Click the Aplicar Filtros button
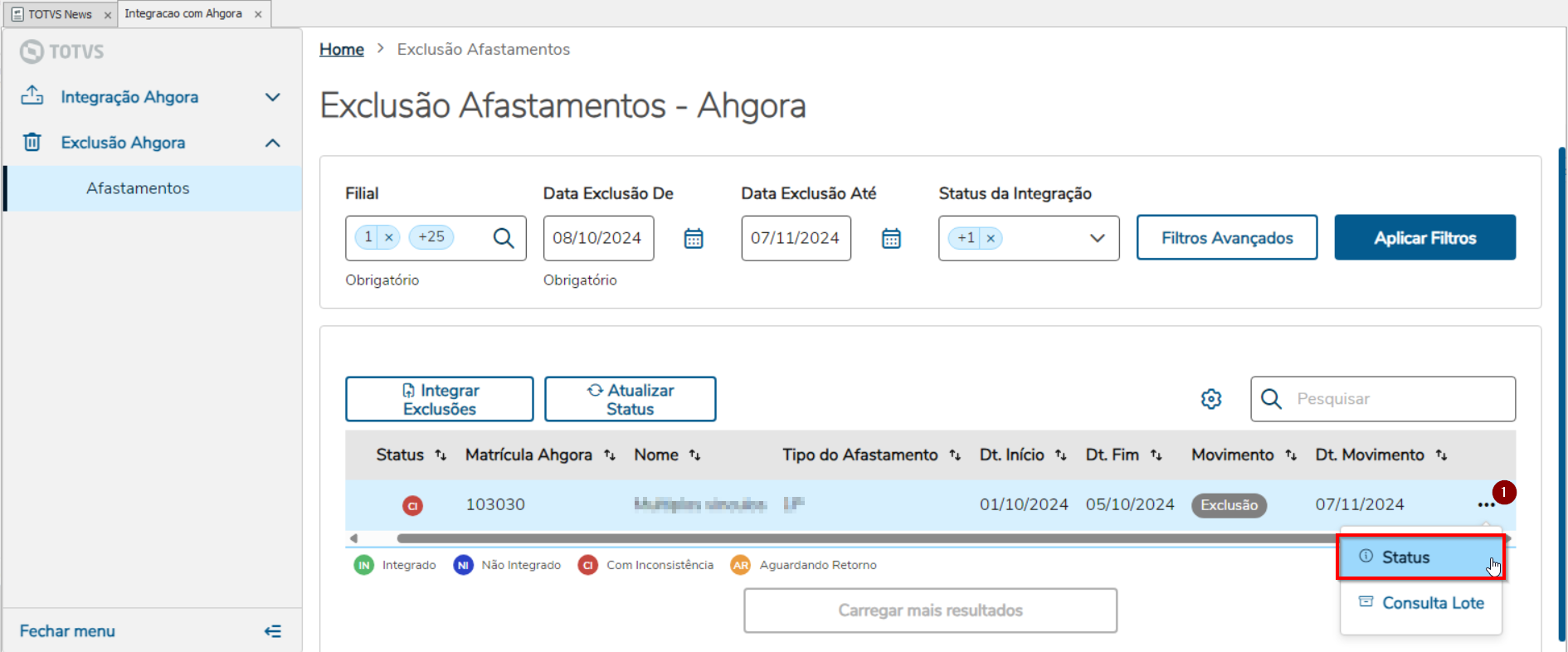Viewport: 1568px width, 652px height. click(x=1424, y=238)
